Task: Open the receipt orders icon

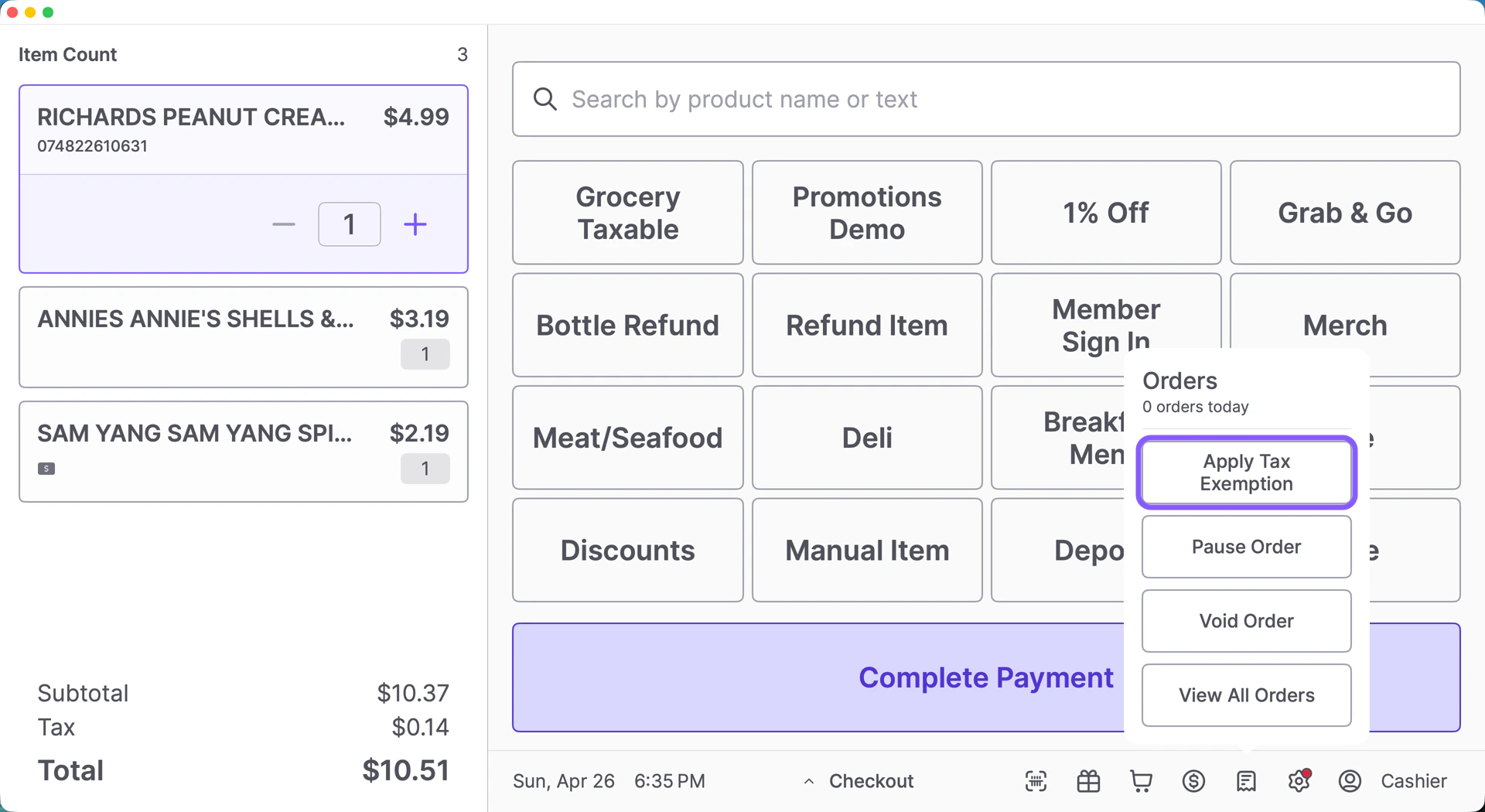Action: tap(1246, 781)
